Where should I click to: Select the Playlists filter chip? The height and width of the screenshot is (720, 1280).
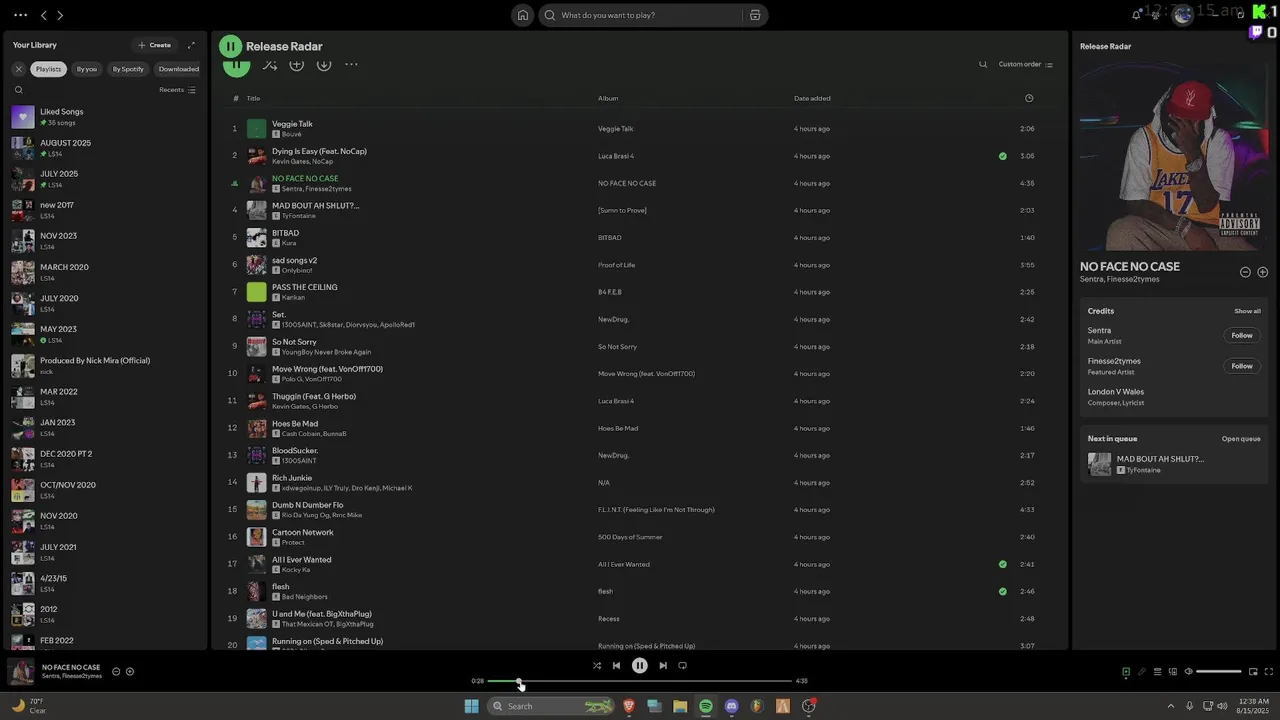[48, 69]
